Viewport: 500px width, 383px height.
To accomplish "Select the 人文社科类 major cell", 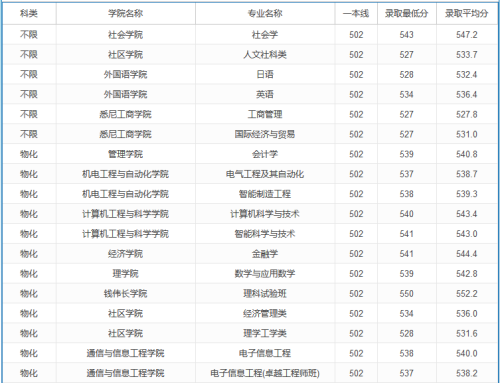I will pos(265,55).
